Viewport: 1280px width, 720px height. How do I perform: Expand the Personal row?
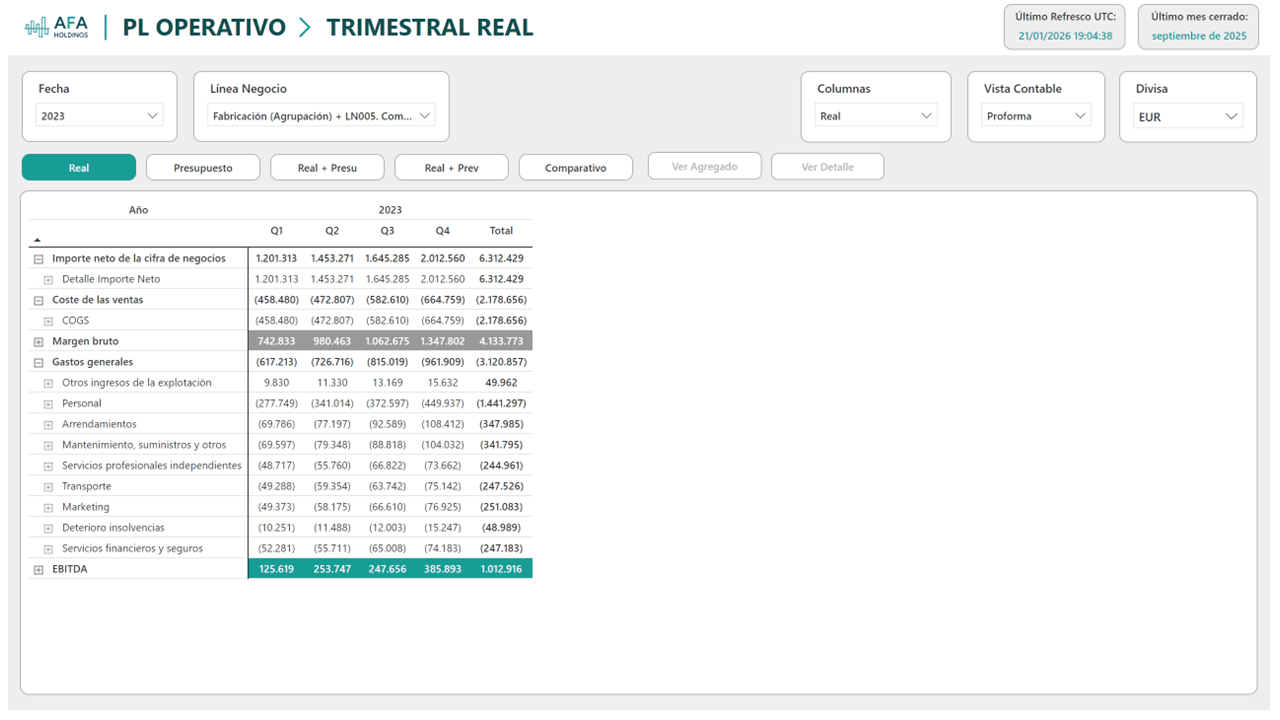[x=48, y=404]
